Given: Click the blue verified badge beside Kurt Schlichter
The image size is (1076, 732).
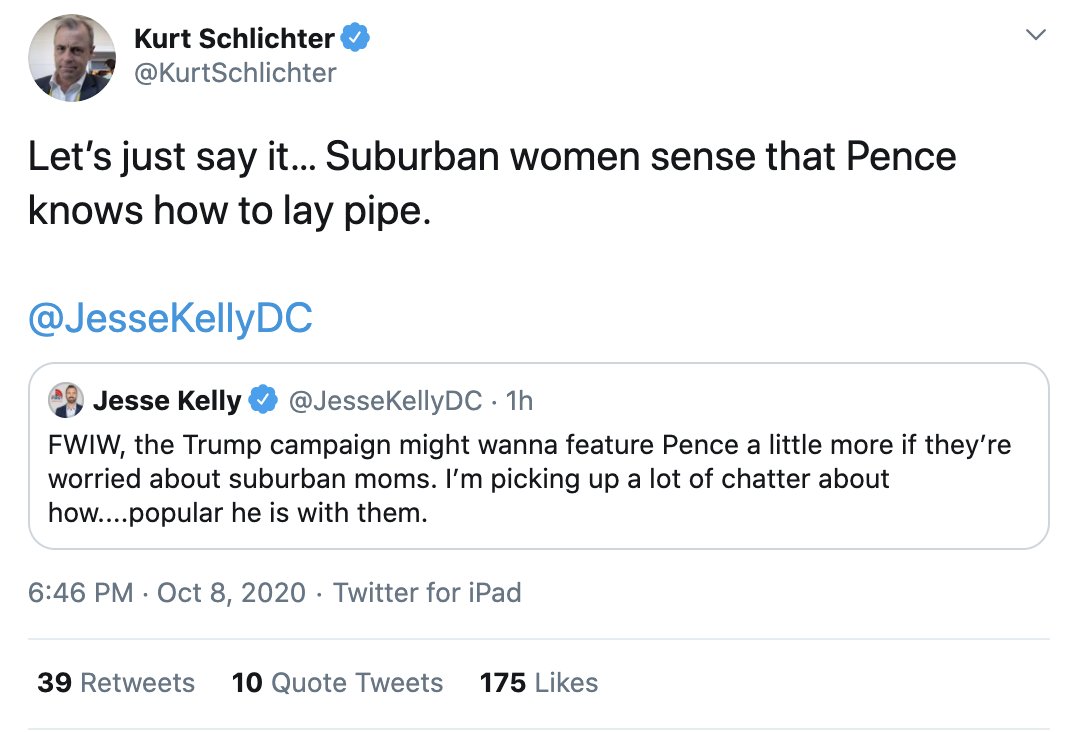Looking at the screenshot, I should click(356, 39).
